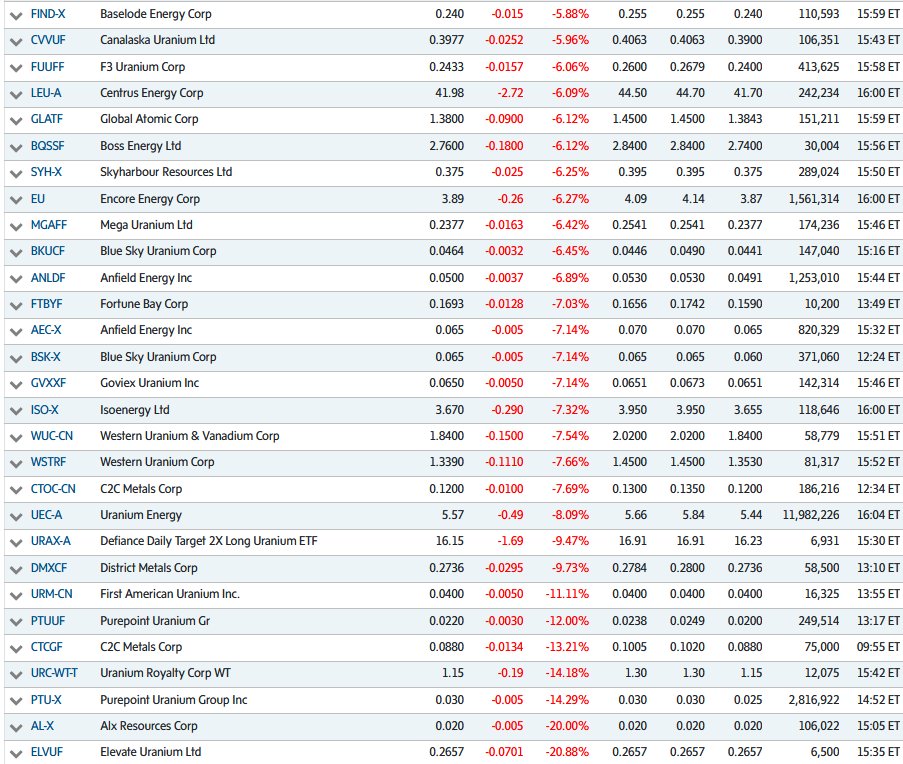The image size is (903, 764).
Task: Select the 41.98 last price
Action: (449, 93)
